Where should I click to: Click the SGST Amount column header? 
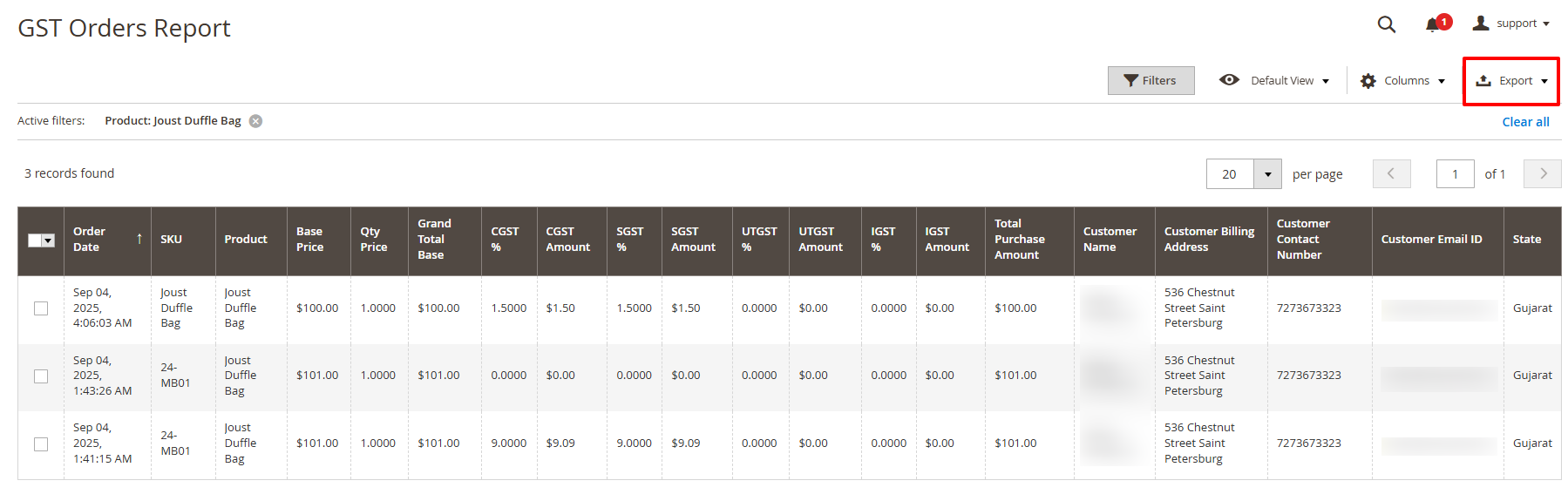click(x=697, y=240)
